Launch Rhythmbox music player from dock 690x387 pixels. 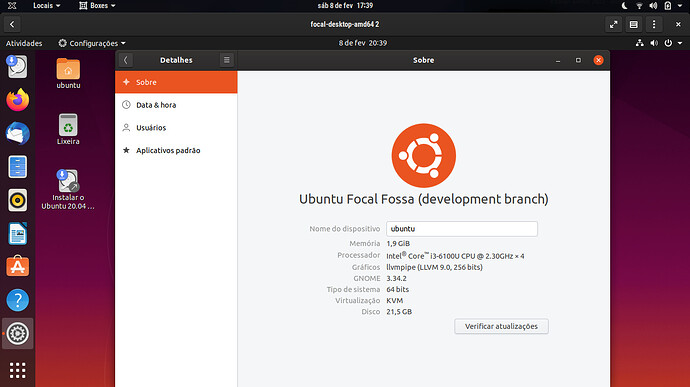[18, 200]
